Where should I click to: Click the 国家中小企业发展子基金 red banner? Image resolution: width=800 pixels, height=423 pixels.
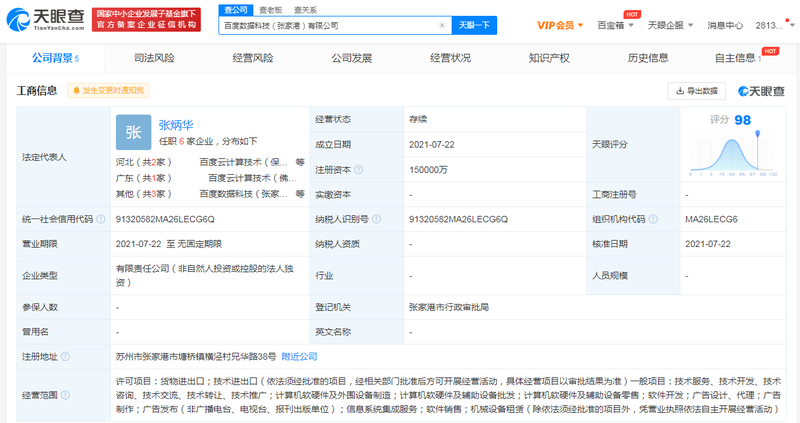click(146, 19)
